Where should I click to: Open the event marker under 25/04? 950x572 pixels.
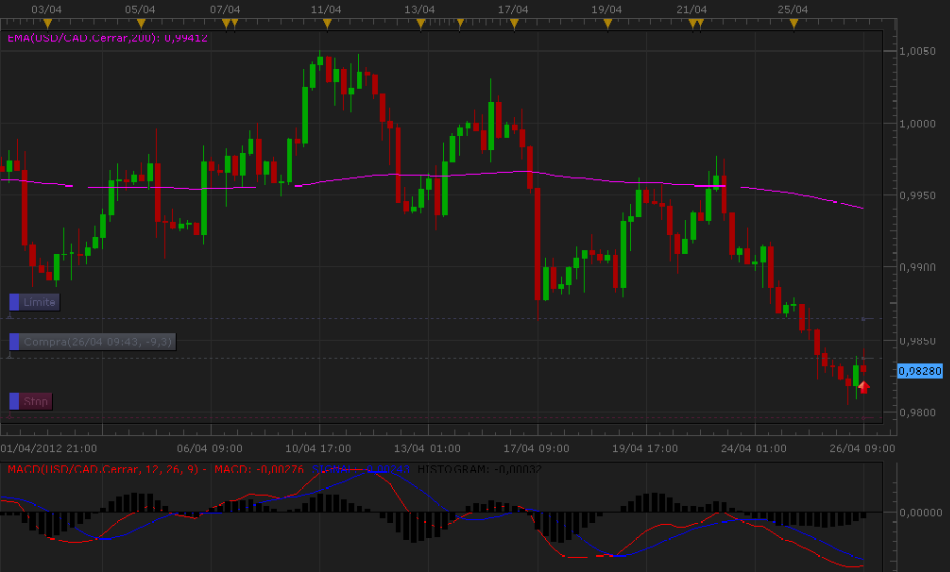(x=793, y=23)
